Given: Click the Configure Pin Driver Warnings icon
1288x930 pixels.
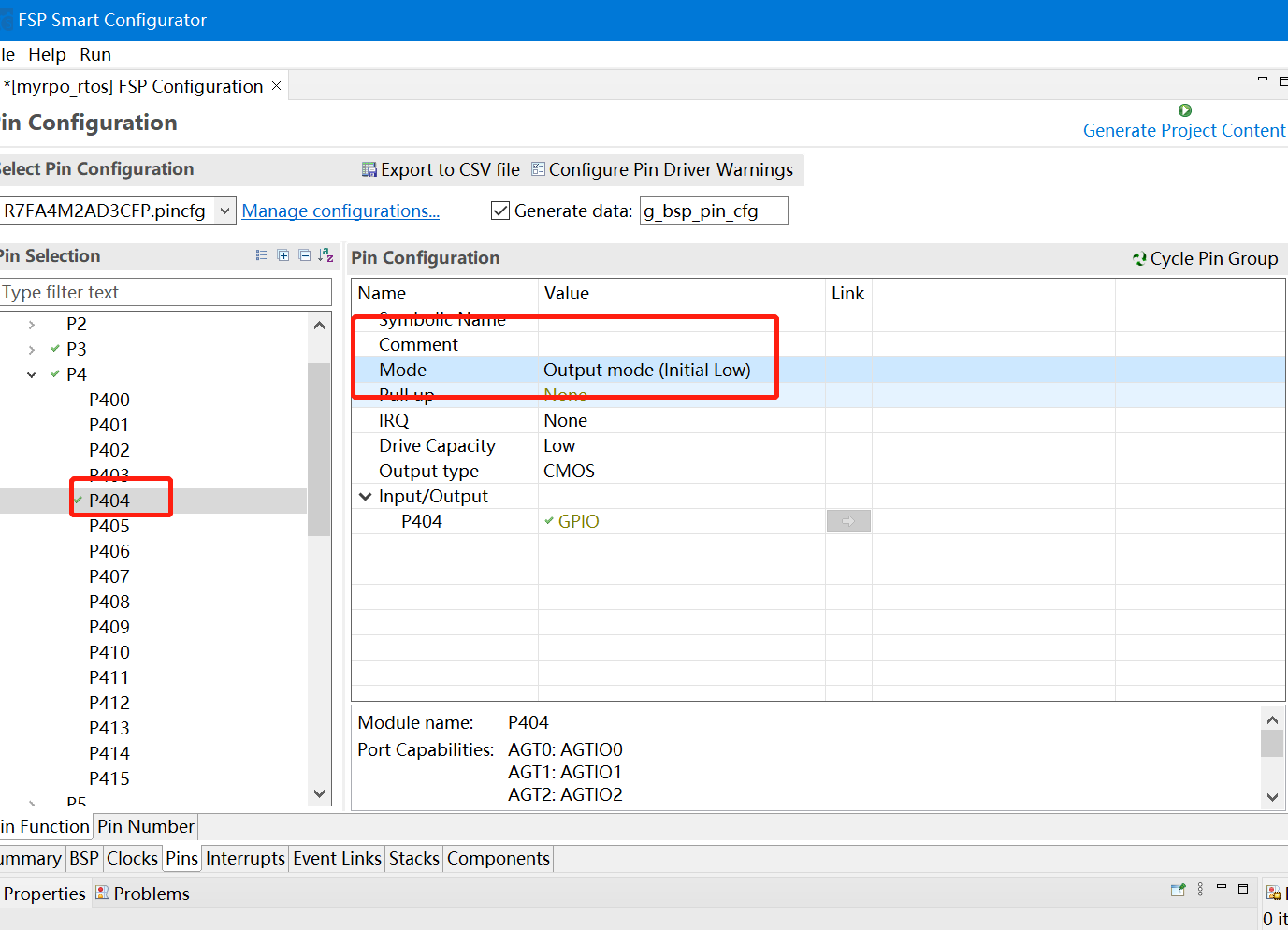Looking at the screenshot, I should point(538,168).
